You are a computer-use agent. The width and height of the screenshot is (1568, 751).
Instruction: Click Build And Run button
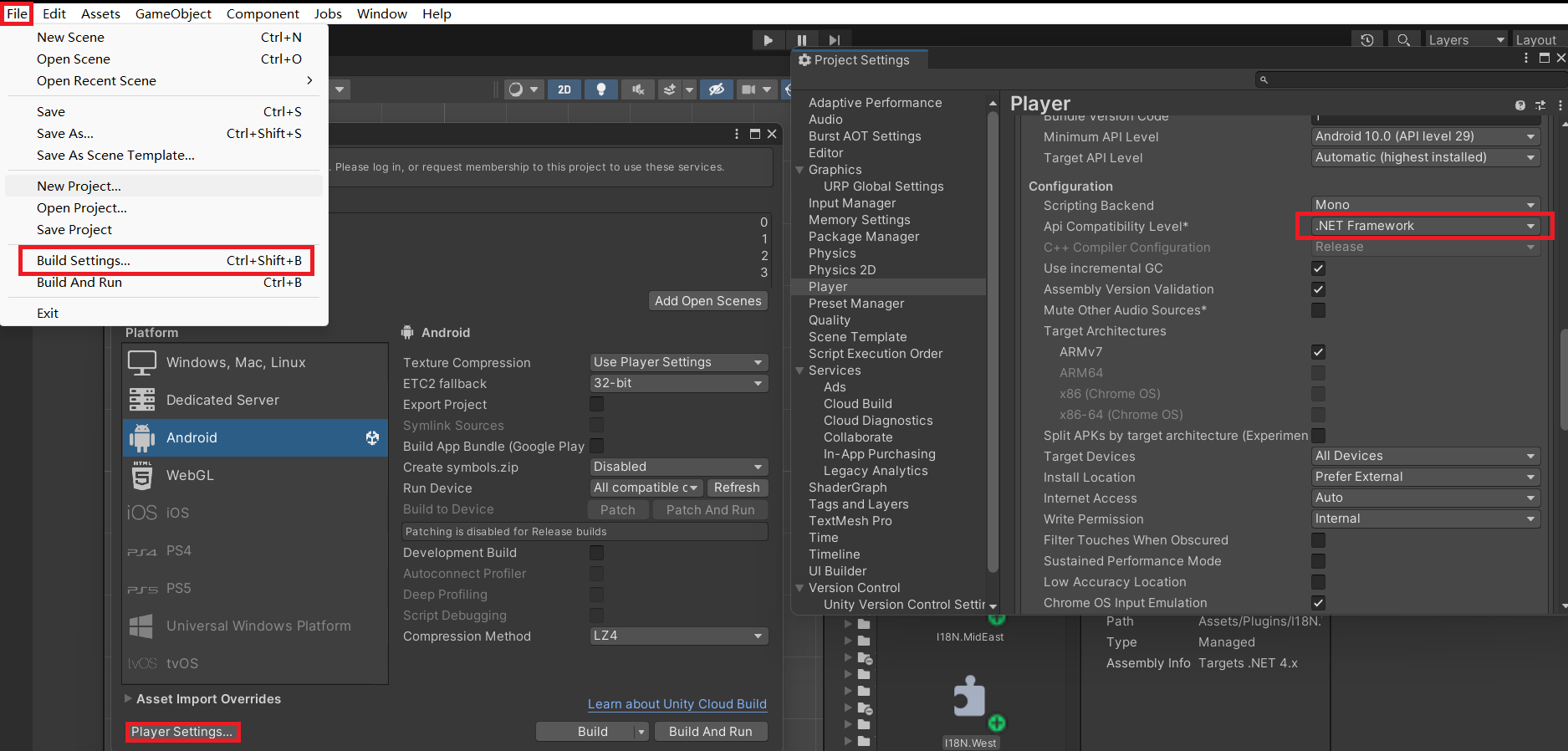pyautogui.click(x=710, y=732)
